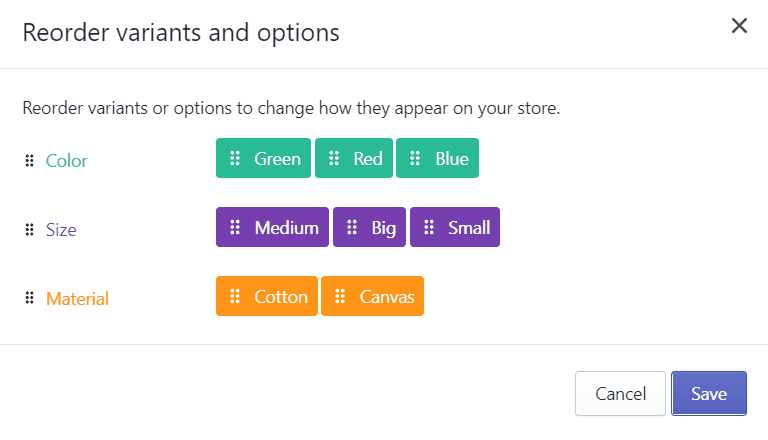Select the Color option label
The height and width of the screenshot is (440, 768).
[67, 161]
